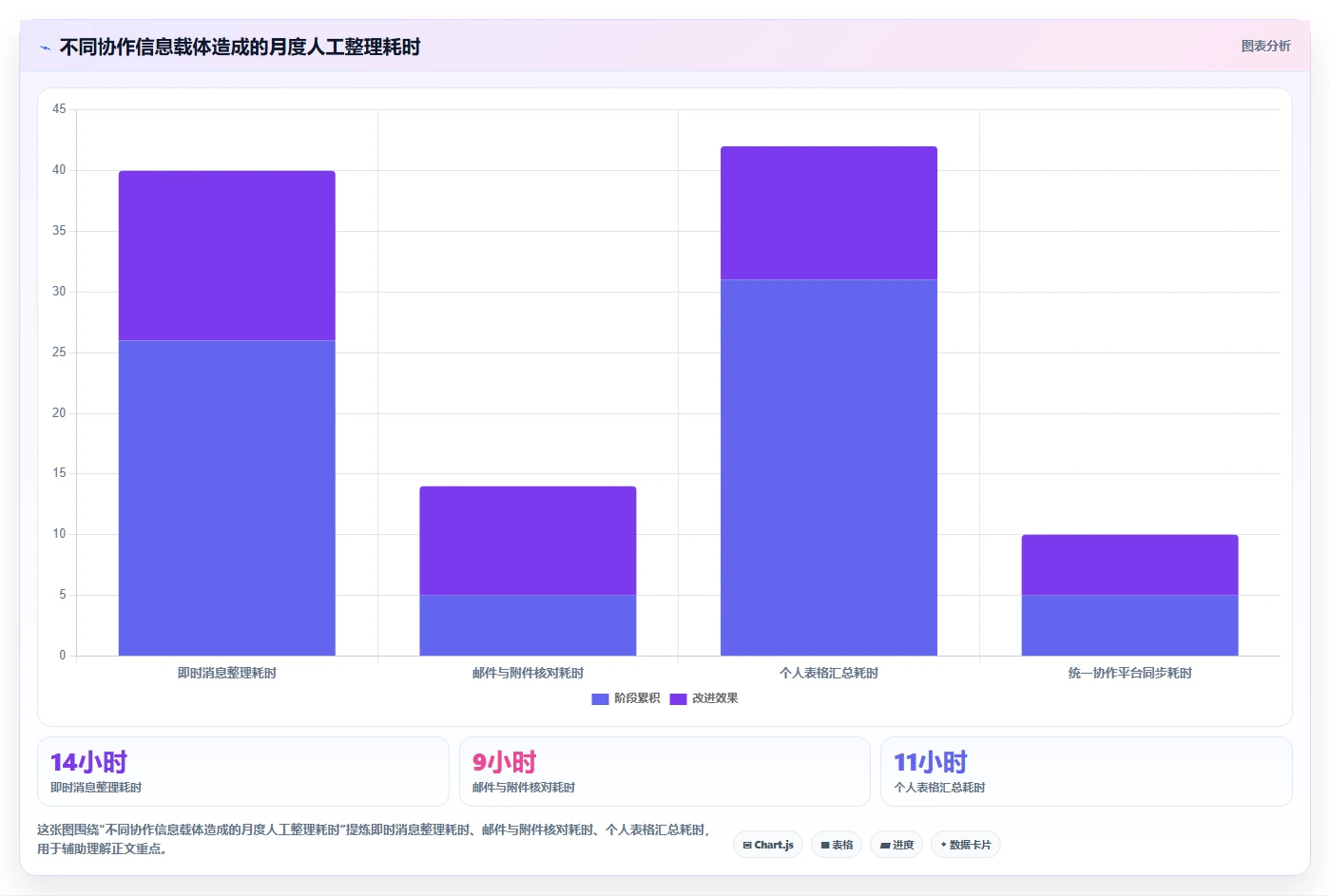This screenshot has width=1330, height=896.
Task: Click the y-axis value 15
Action: pos(59,473)
